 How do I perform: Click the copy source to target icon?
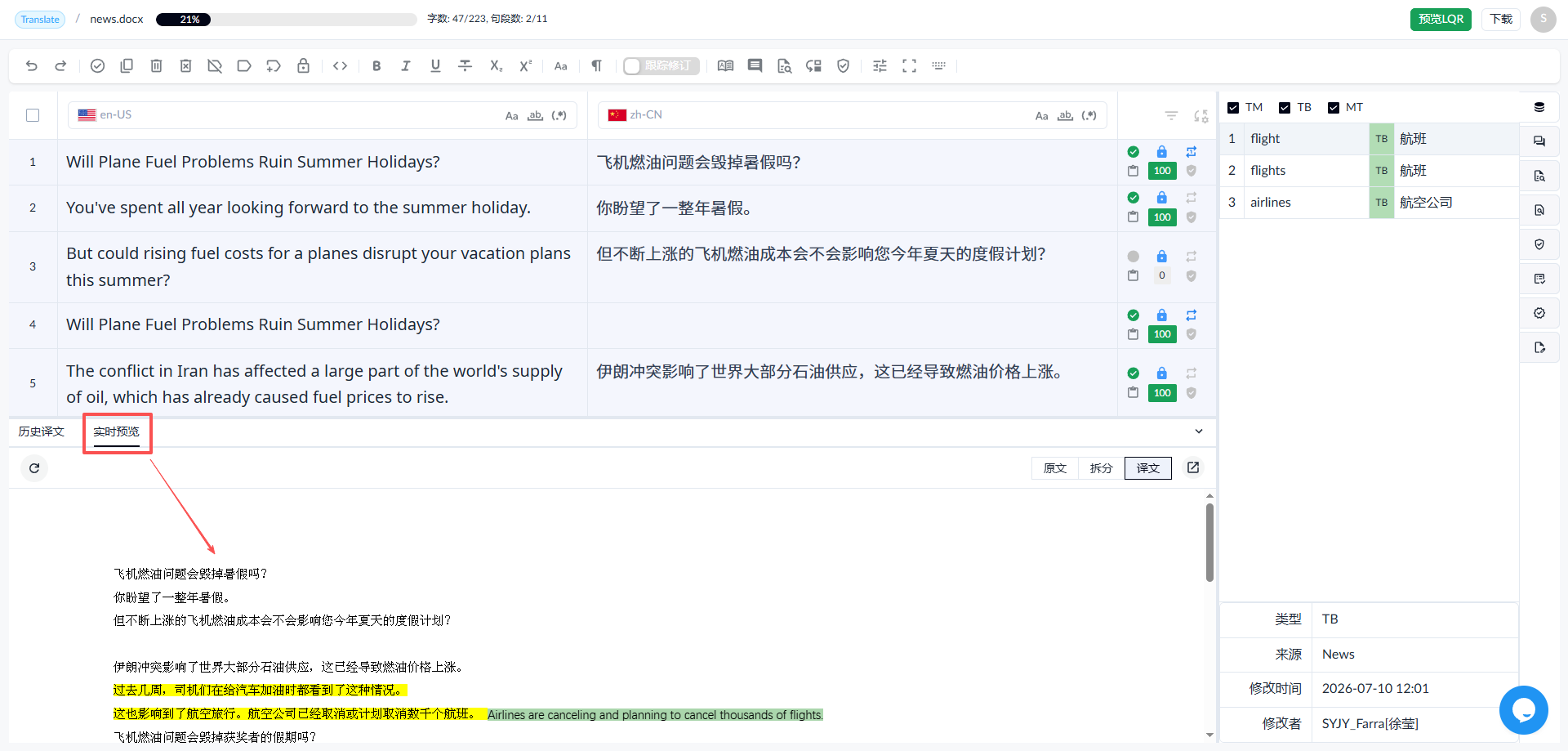pyautogui.click(x=127, y=66)
